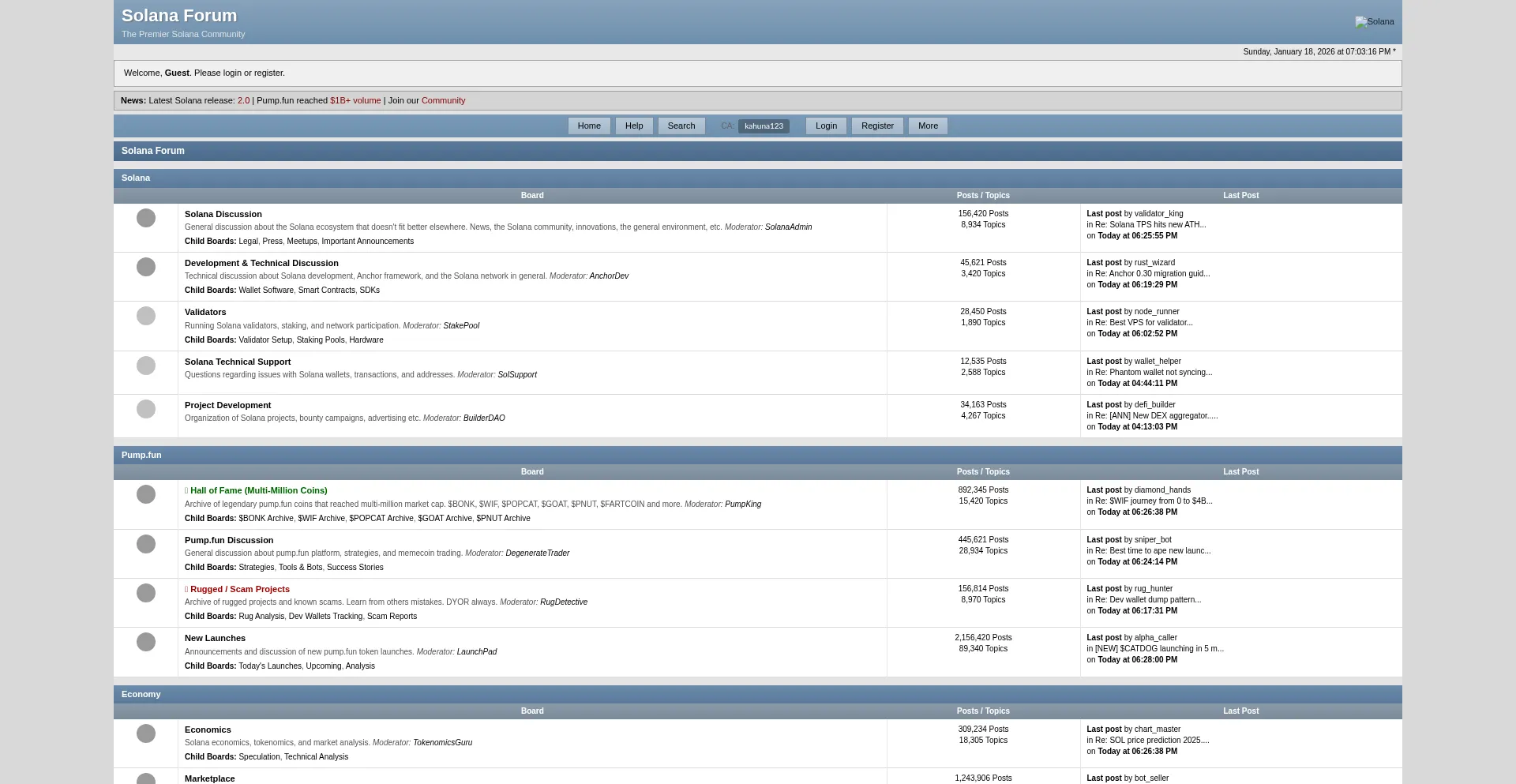Open Solana Technical Support board

tap(238, 362)
